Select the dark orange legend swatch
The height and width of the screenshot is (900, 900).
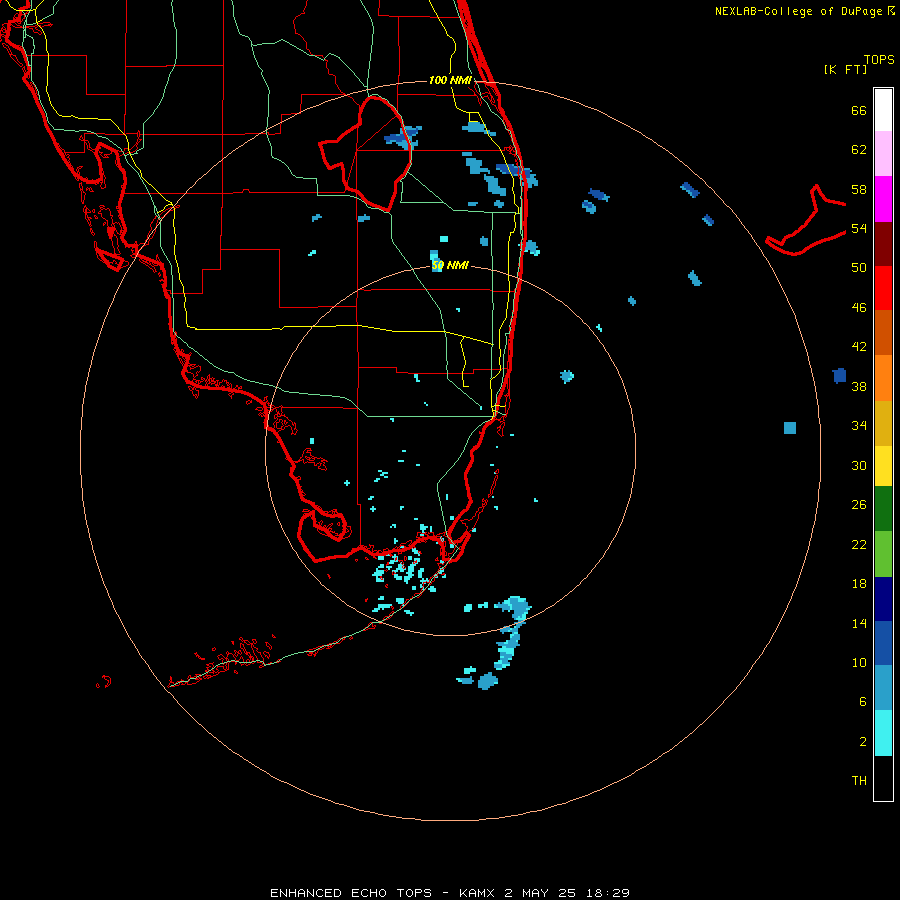pos(883,332)
